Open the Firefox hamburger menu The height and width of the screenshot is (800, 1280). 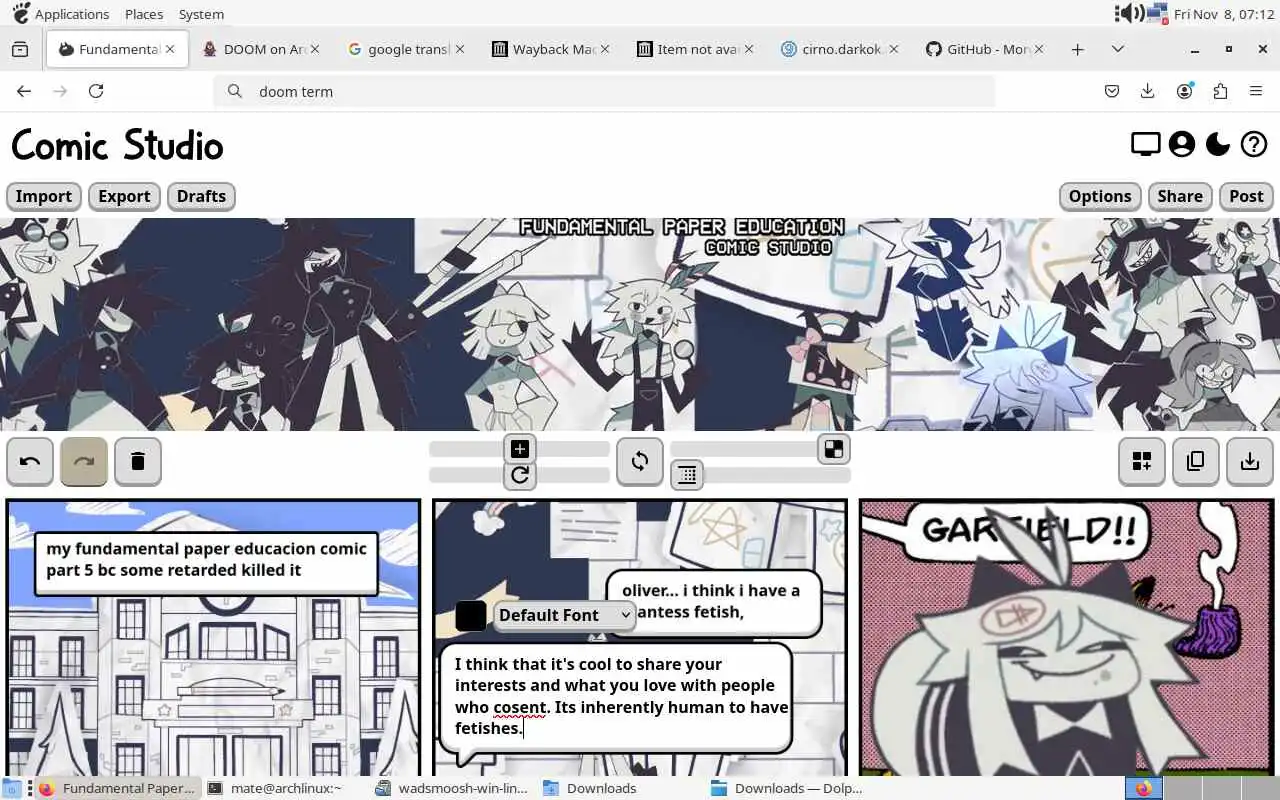1256,91
